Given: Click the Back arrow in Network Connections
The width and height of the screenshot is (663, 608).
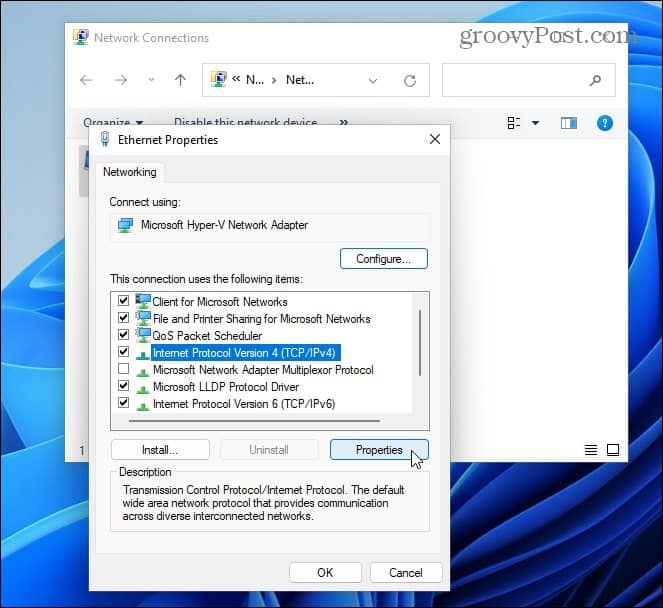Looking at the screenshot, I should (86, 80).
